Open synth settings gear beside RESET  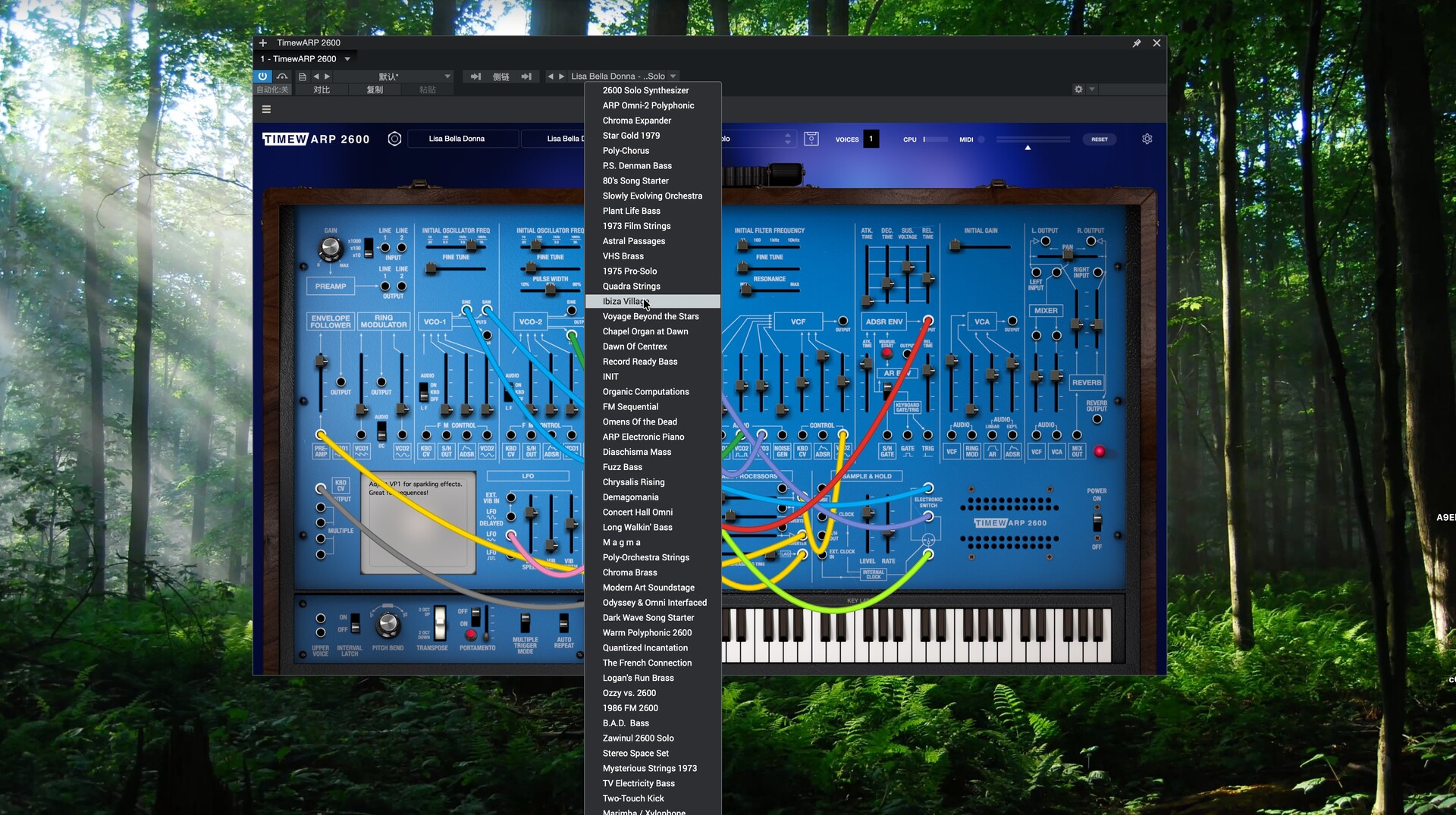[1147, 139]
